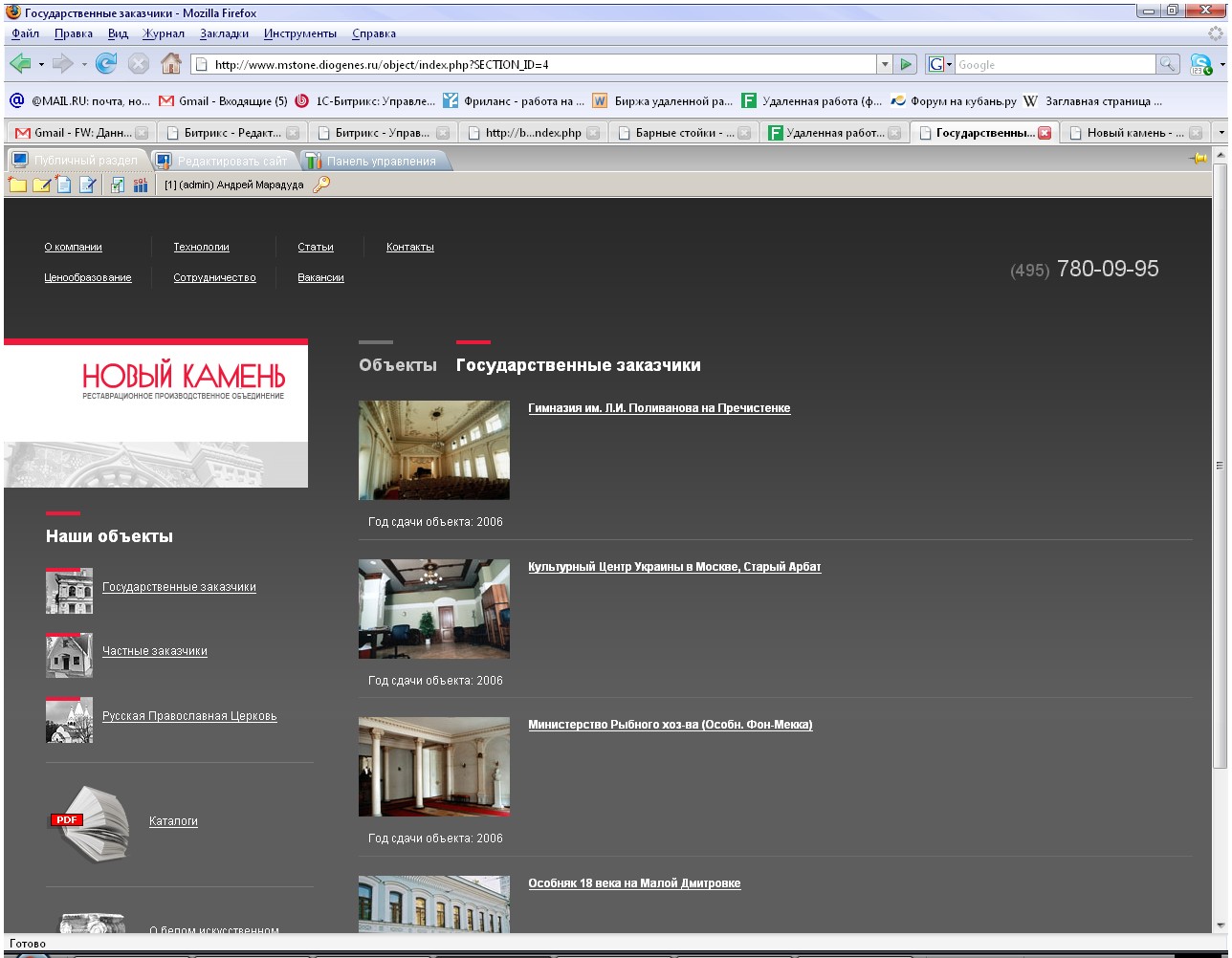
Task: Switch to the Панель управления tab
Action: coord(380,161)
